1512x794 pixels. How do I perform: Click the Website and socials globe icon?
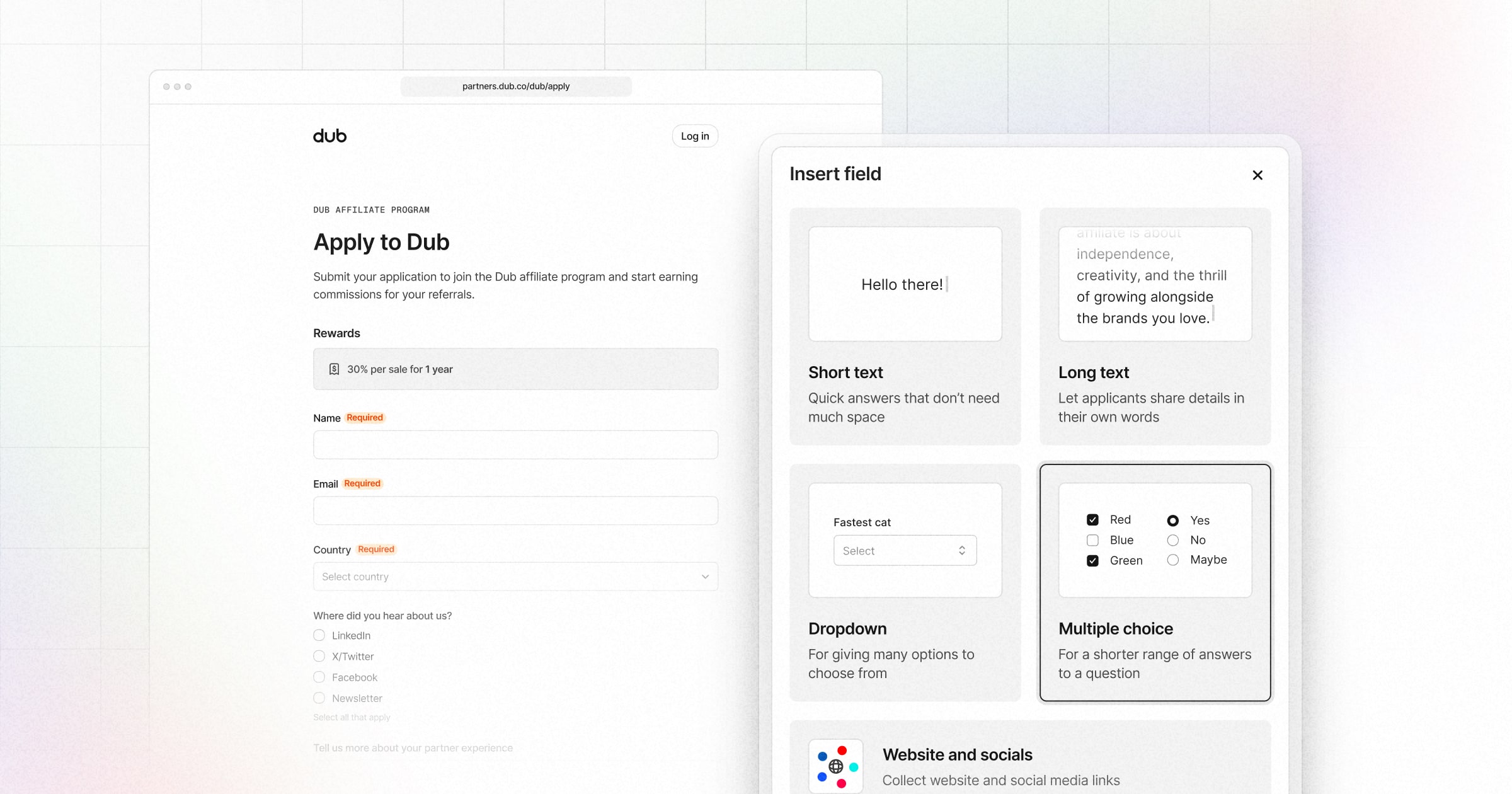(x=836, y=766)
